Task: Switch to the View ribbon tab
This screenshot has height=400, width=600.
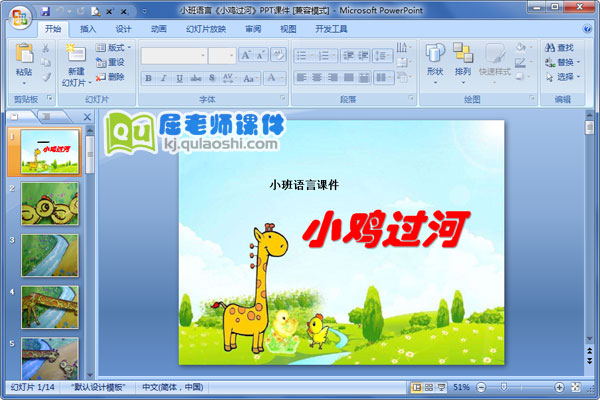Action: click(x=288, y=29)
